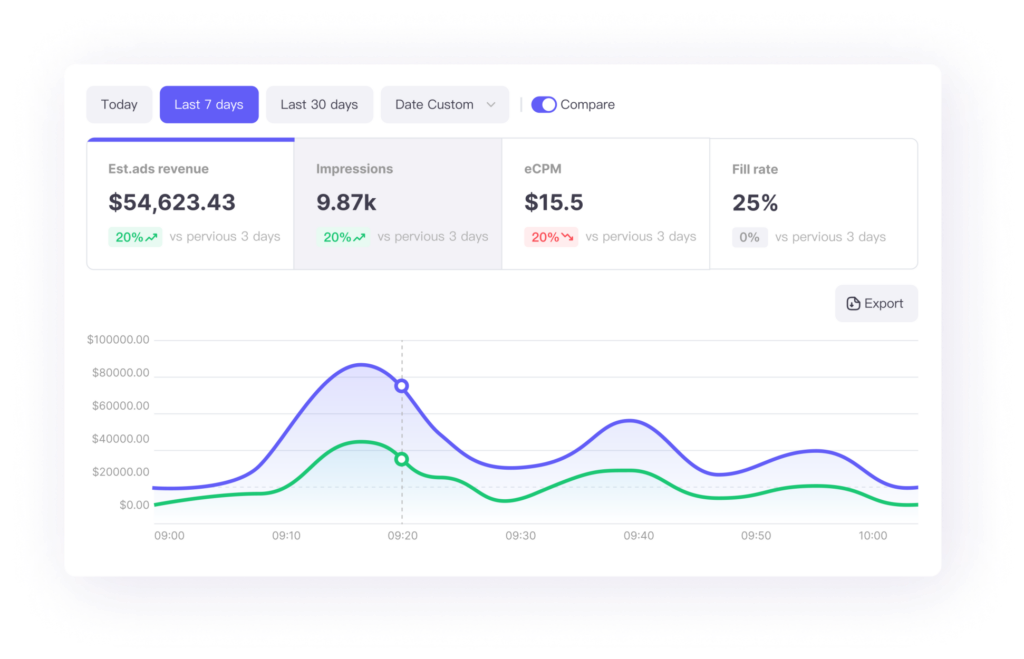Click the green data point at 09:20
Screen dimensions: 1024x659
coord(402,459)
